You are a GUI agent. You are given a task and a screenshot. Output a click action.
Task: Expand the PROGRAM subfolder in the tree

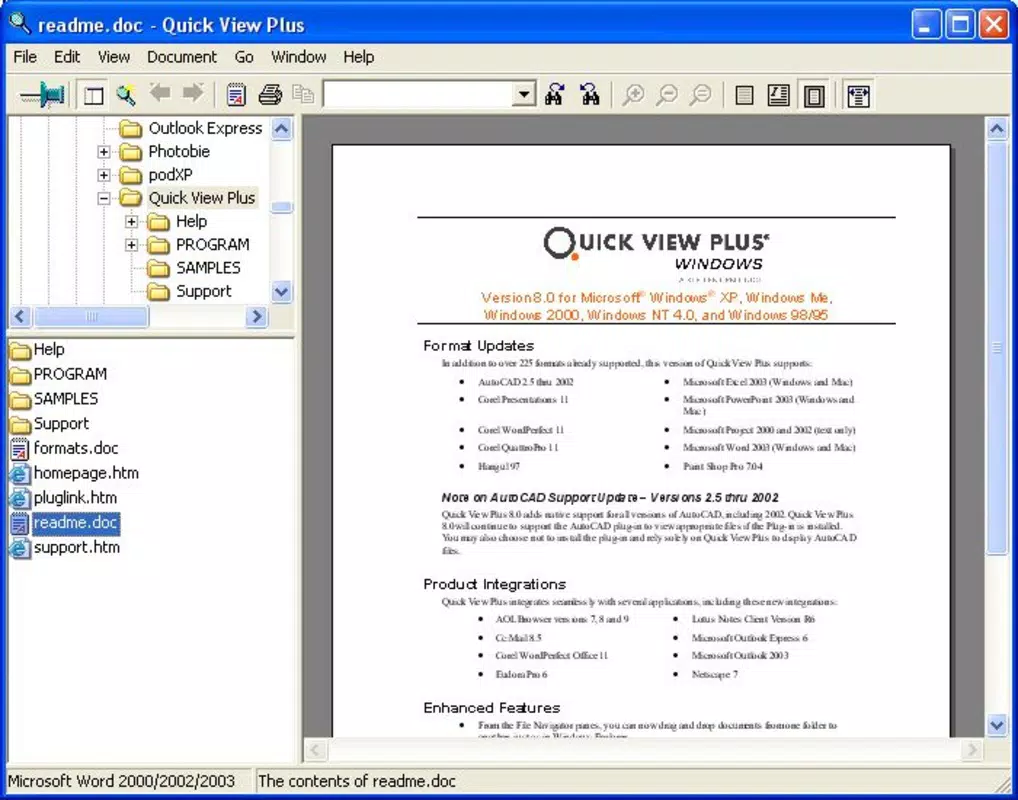point(131,245)
